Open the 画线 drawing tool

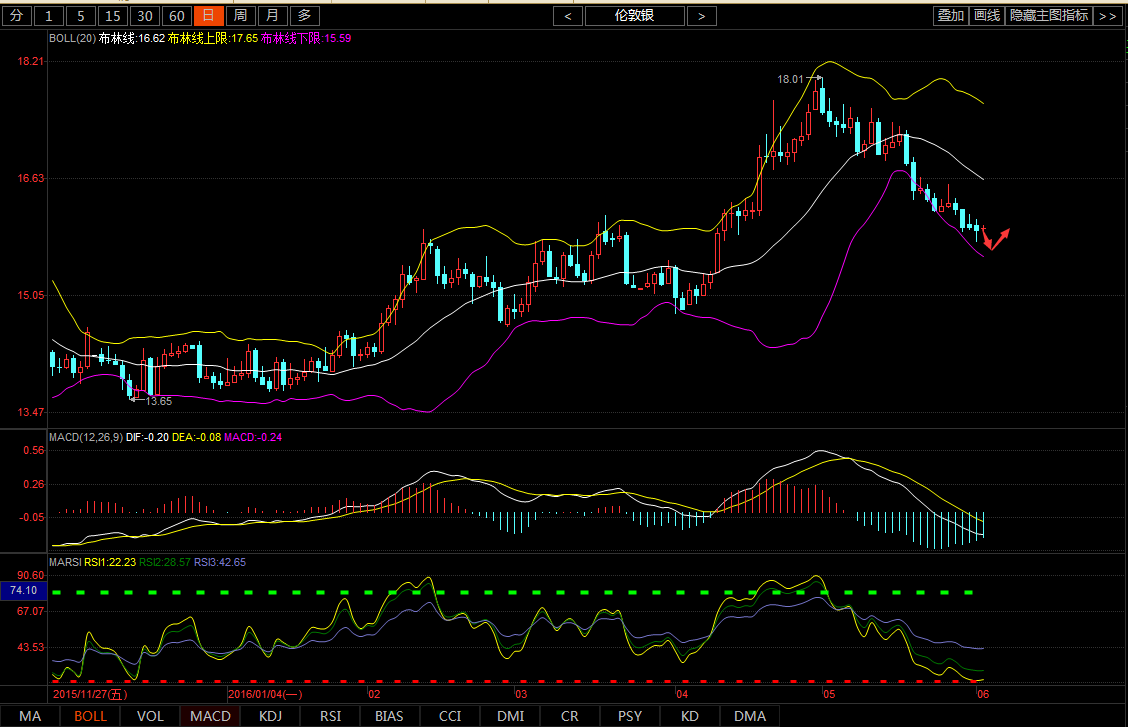pyautogui.click(x=987, y=16)
